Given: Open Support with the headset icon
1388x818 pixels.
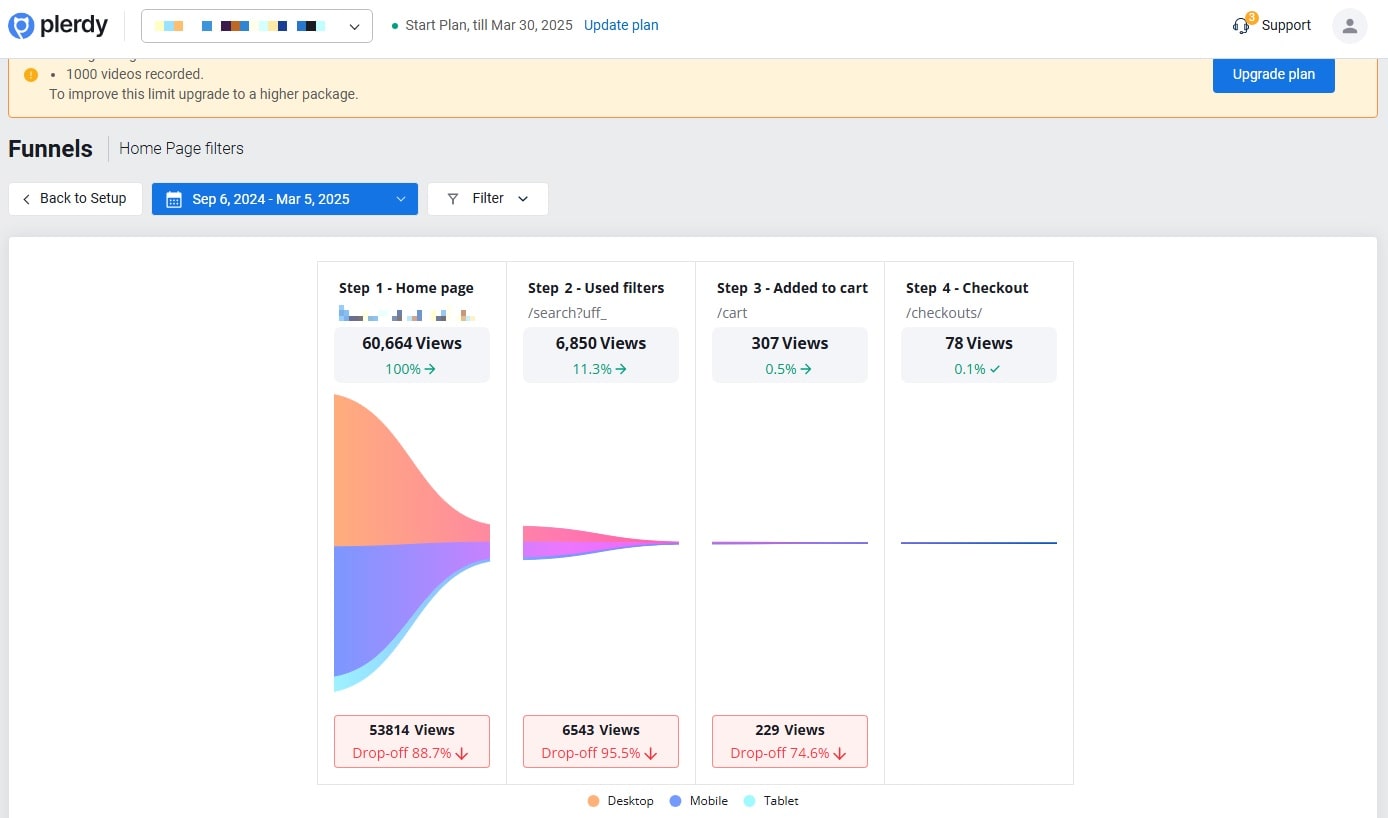Looking at the screenshot, I should coord(1241,25).
